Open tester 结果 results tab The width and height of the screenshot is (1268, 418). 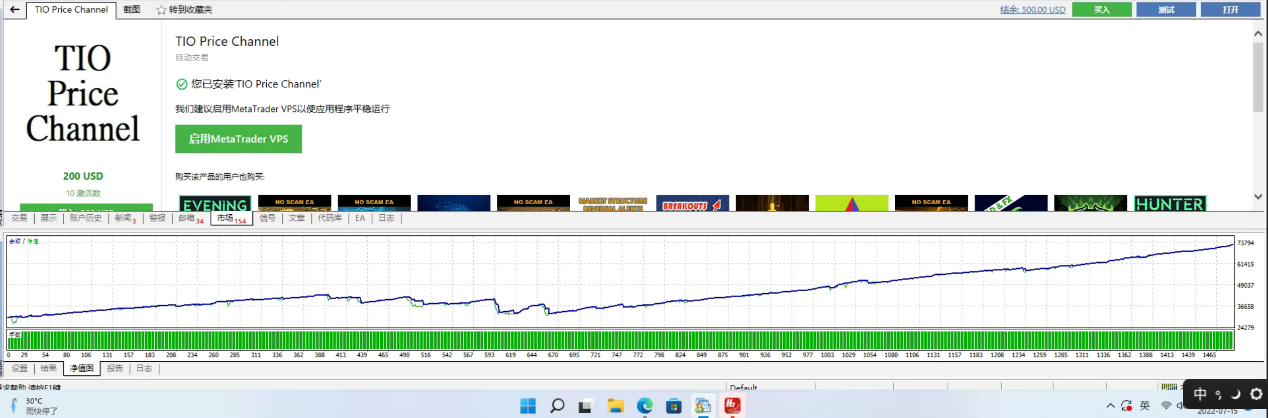pyautogui.click(x=48, y=368)
